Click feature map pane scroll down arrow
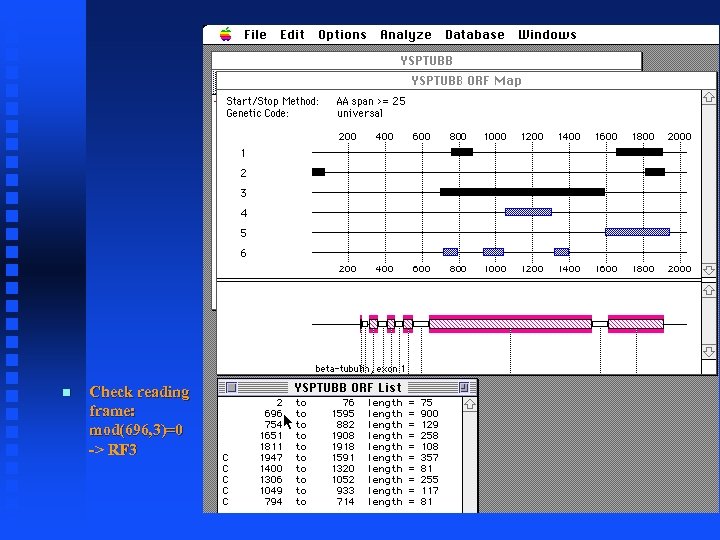The width and height of the screenshot is (720, 540). [709, 352]
